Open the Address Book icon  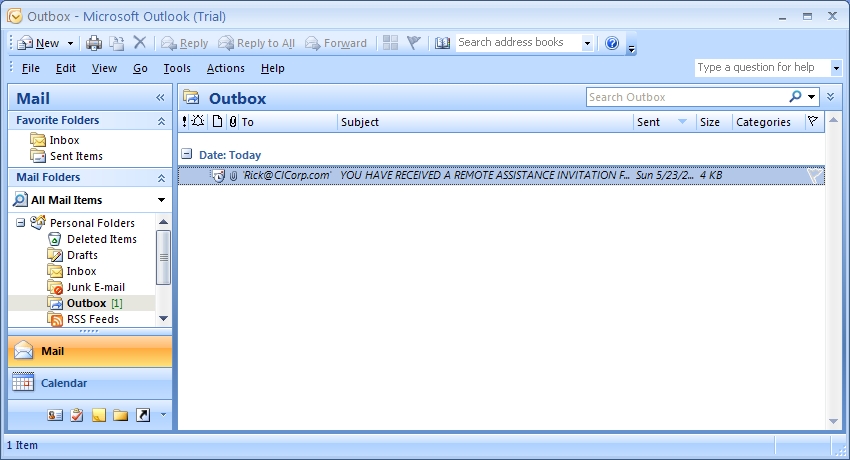442,43
